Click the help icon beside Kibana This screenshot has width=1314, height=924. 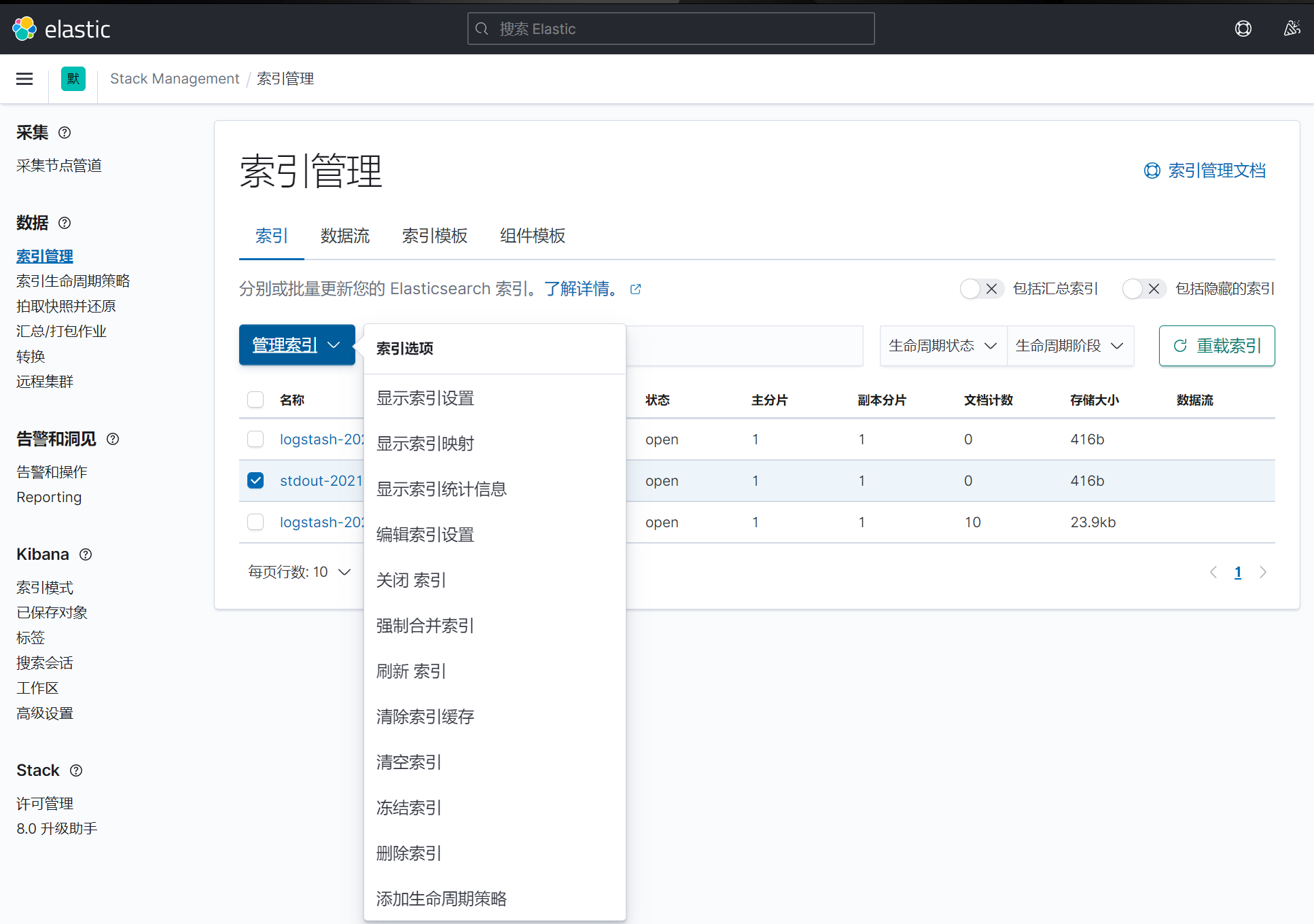[x=86, y=554]
